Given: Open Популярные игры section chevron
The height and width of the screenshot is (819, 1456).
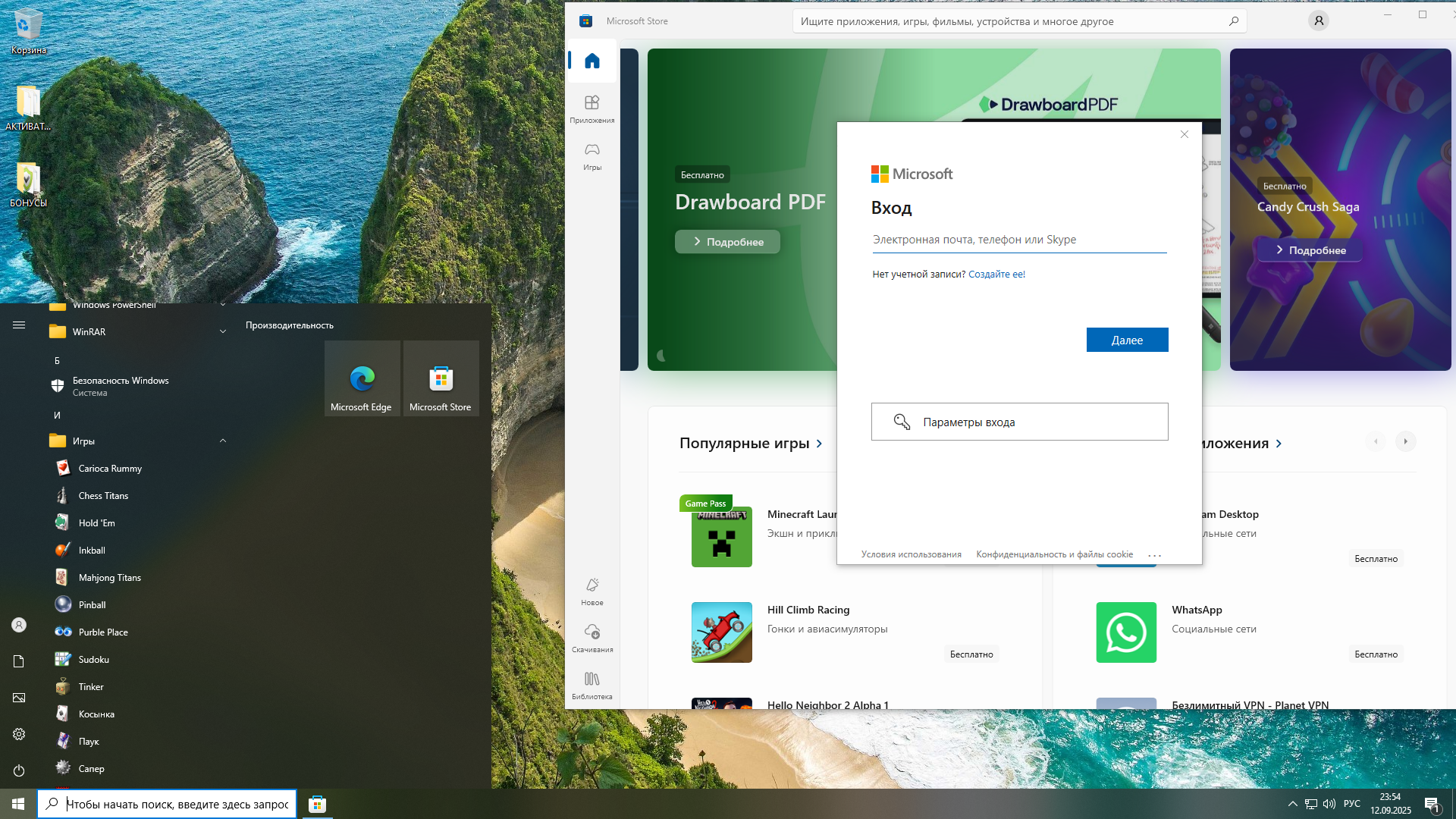Looking at the screenshot, I should [x=819, y=444].
